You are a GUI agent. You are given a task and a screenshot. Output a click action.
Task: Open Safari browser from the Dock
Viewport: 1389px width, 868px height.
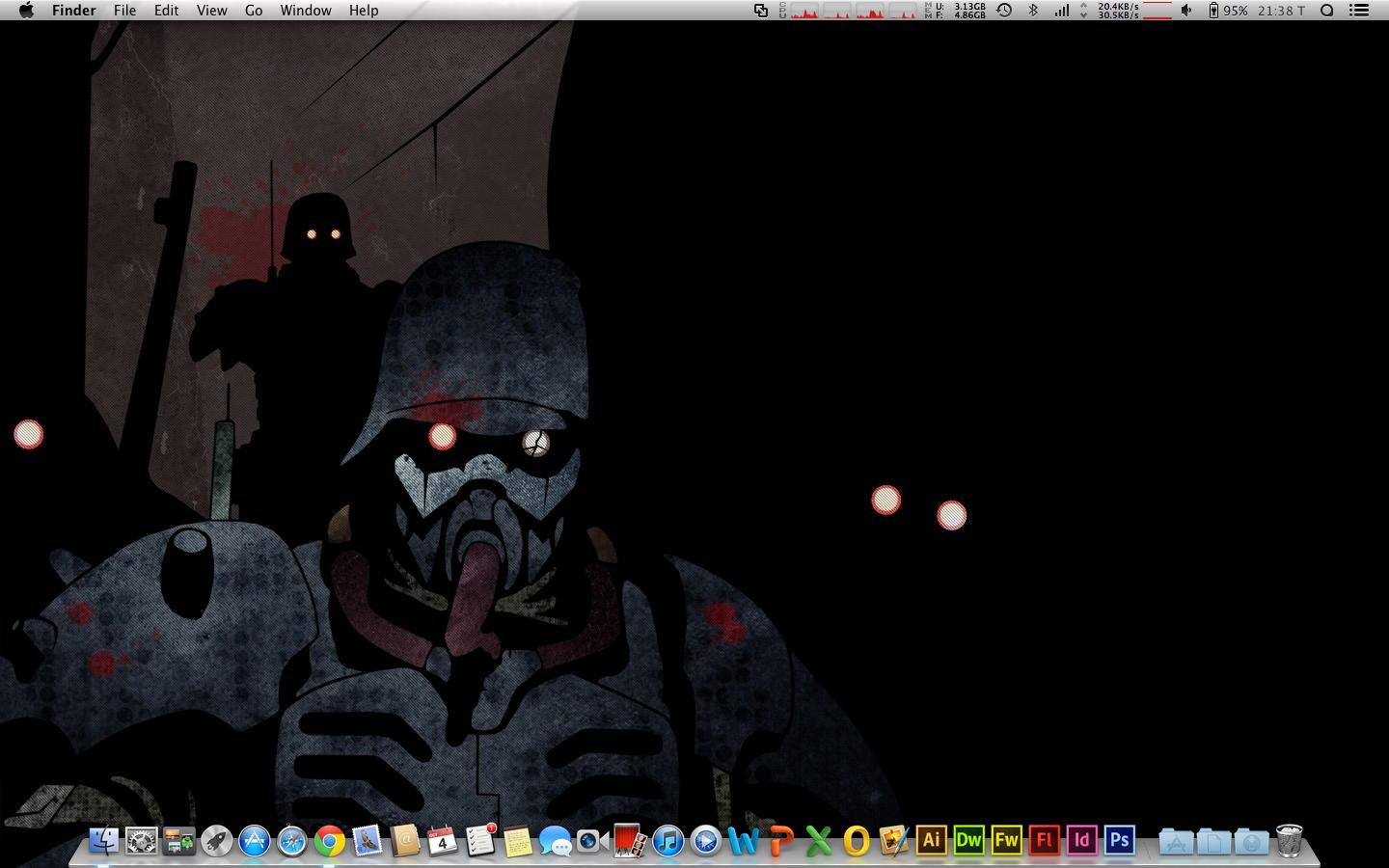[x=292, y=841]
